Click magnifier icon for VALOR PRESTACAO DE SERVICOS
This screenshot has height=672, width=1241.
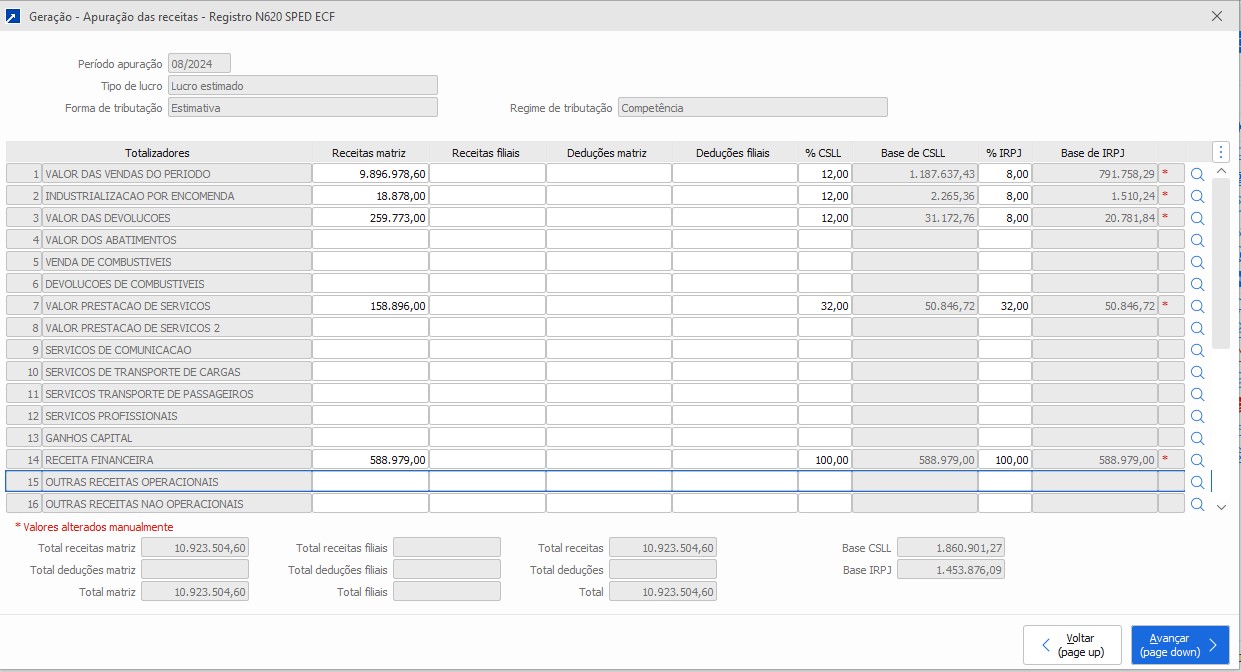coord(1197,306)
